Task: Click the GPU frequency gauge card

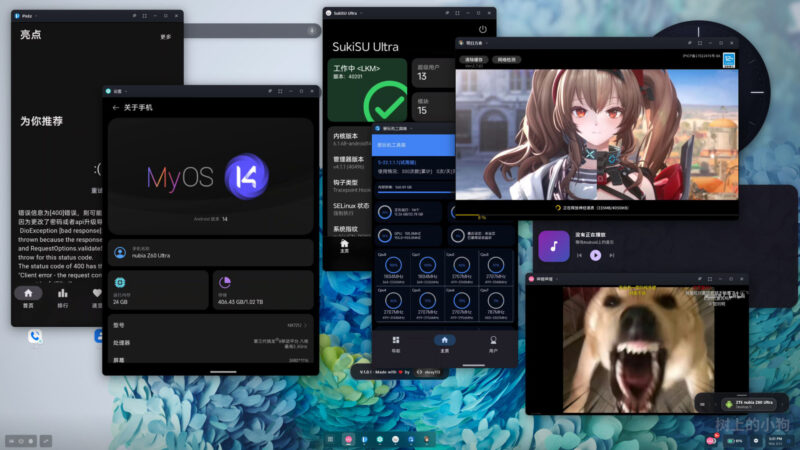Action: pos(409,236)
